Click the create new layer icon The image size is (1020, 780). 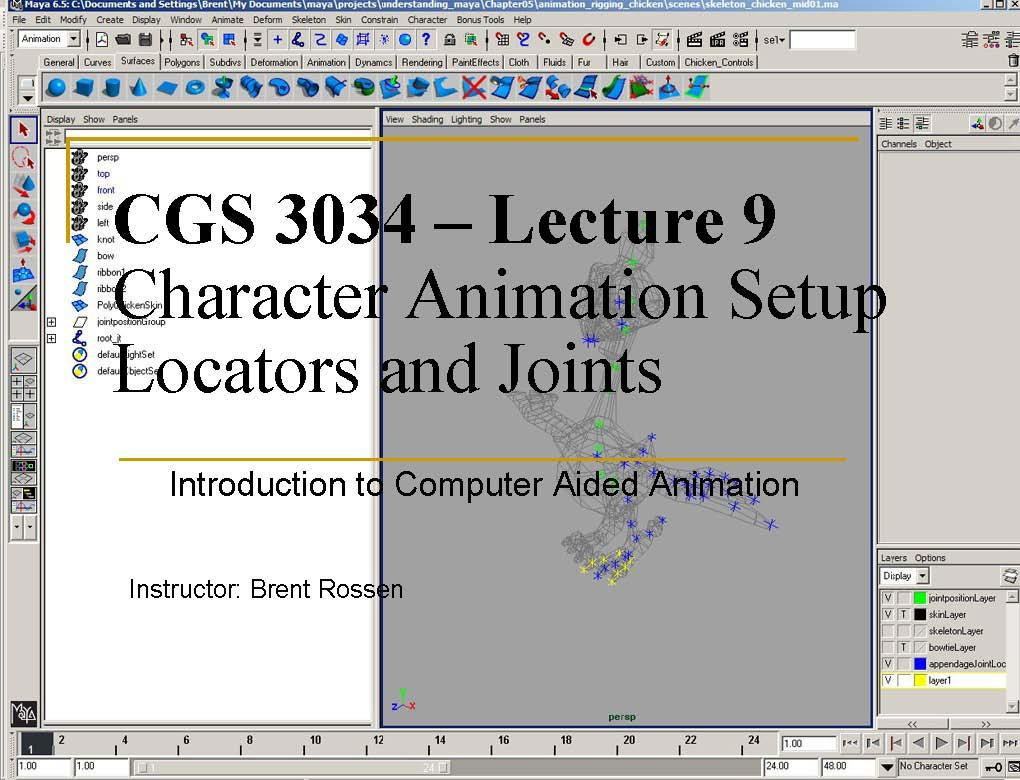[x=1010, y=576]
